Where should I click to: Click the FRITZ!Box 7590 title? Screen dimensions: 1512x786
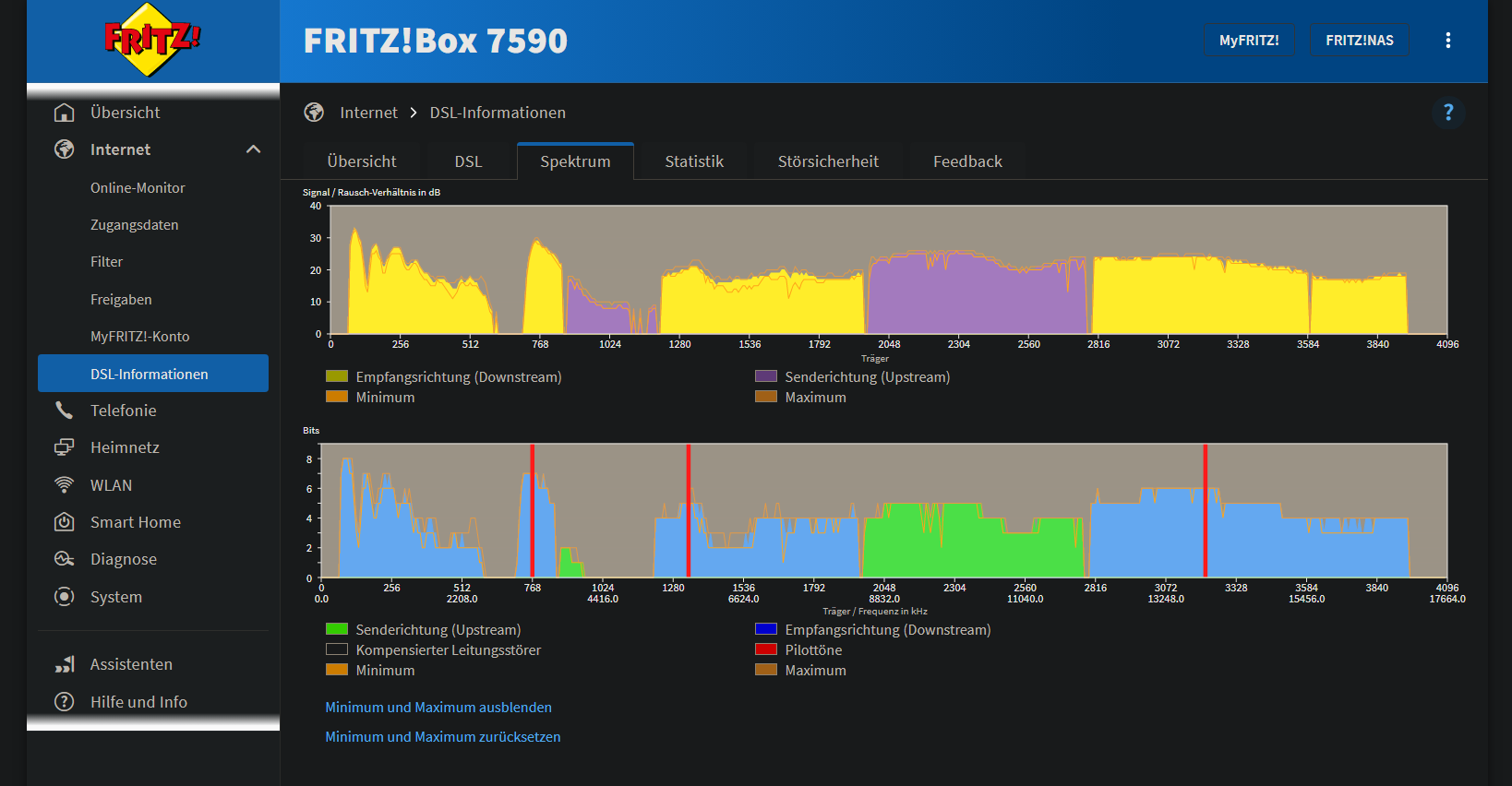[x=436, y=41]
